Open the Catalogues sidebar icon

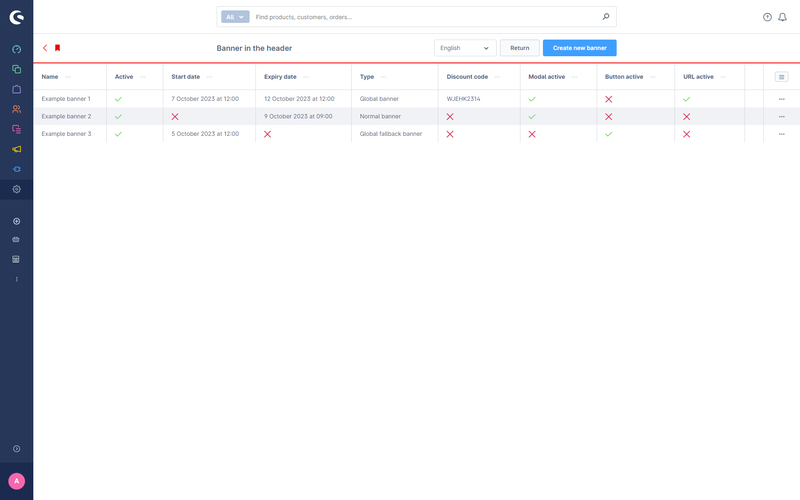tap(16, 69)
